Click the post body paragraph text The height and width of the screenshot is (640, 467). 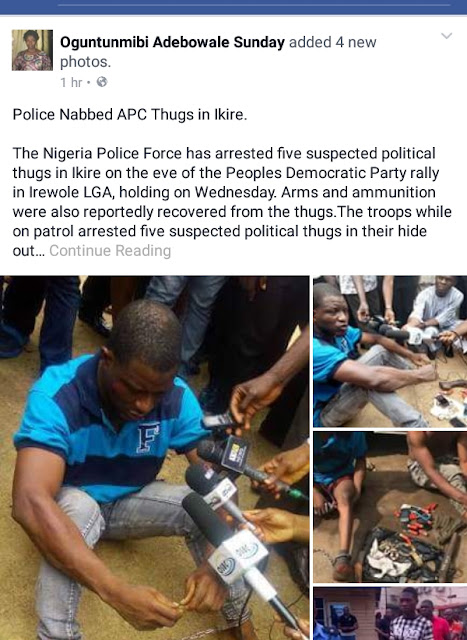(x=232, y=202)
